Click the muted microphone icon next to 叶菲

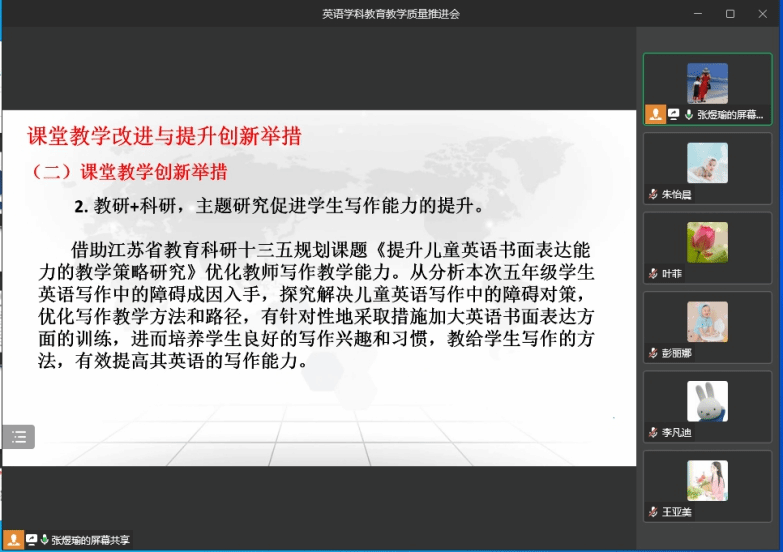coord(653,274)
